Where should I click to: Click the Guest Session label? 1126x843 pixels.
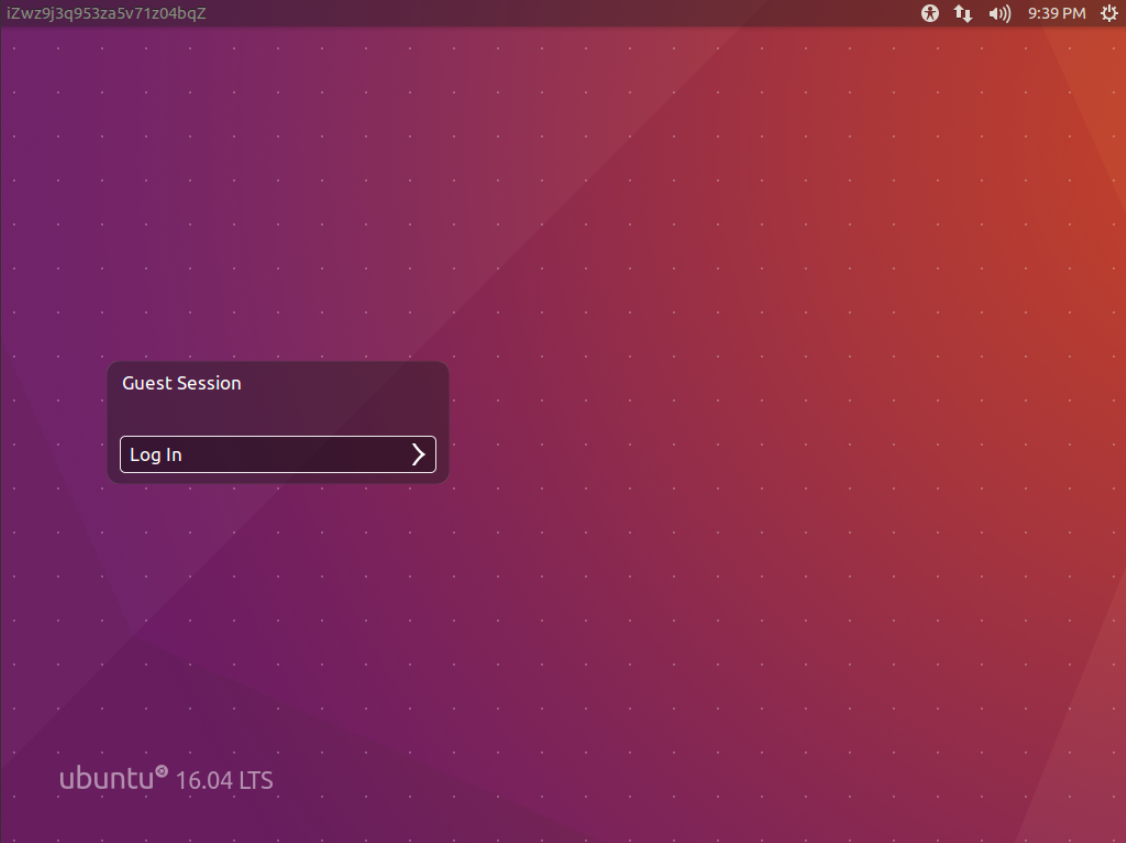181,383
